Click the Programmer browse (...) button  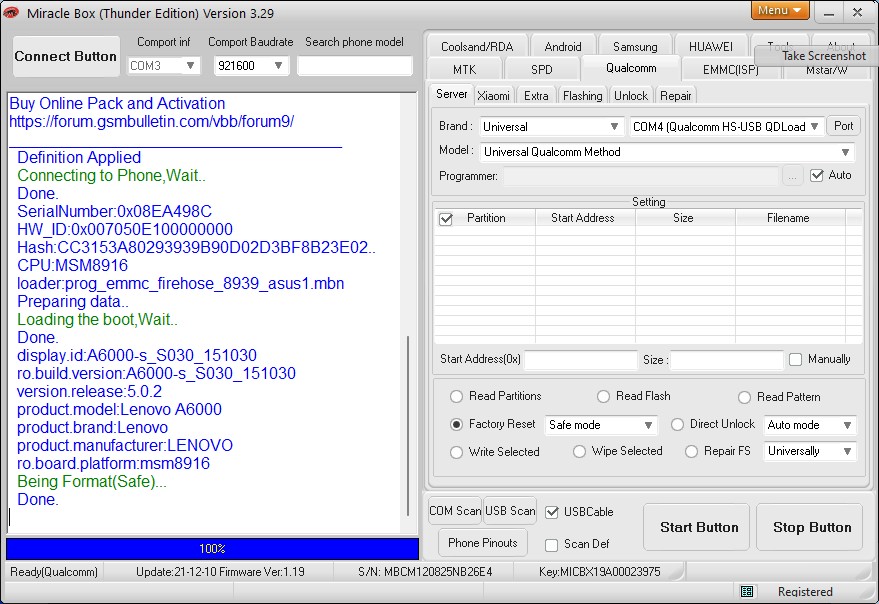click(x=792, y=177)
